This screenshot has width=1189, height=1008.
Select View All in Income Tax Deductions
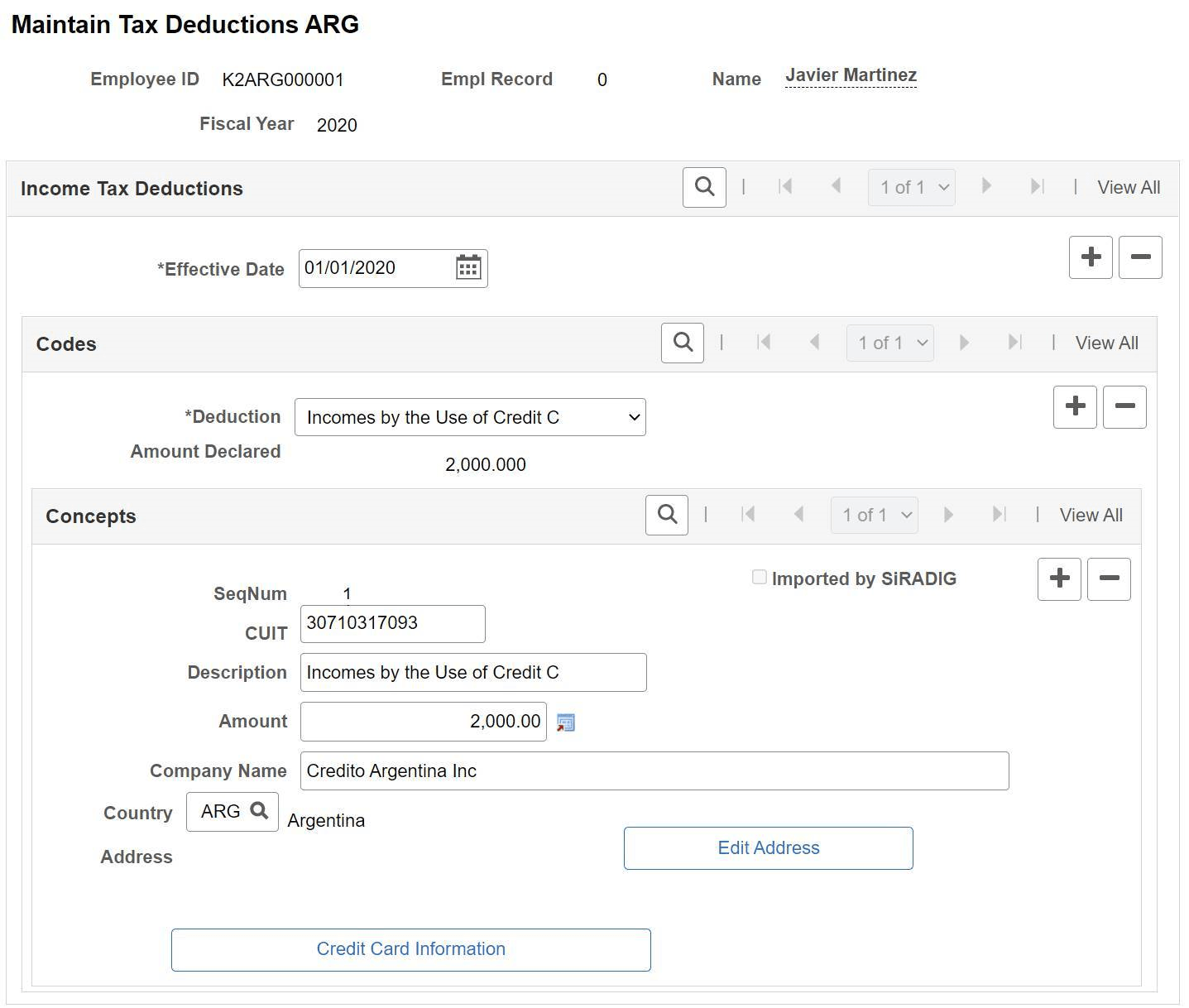[1128, 187]
